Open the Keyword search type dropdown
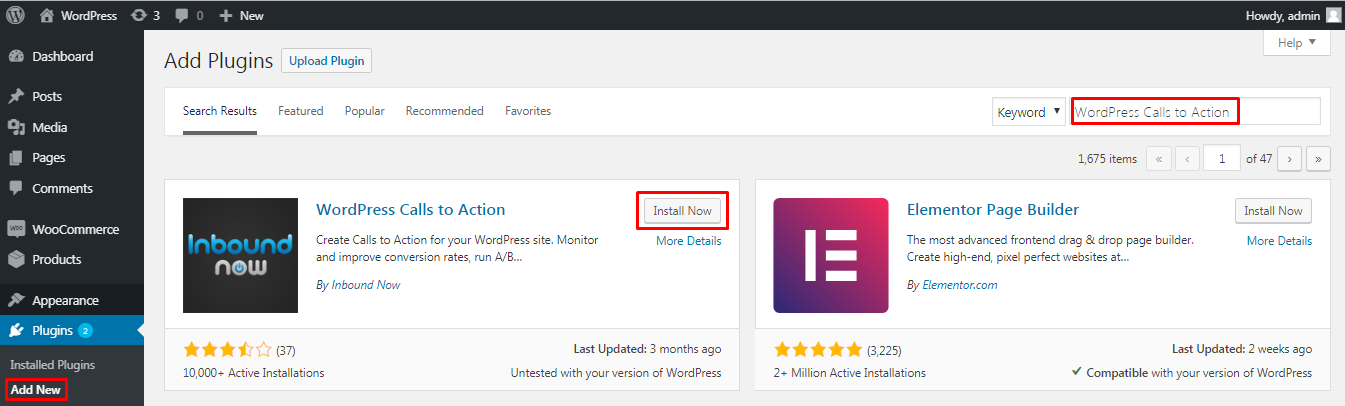 click(1028, 112)
